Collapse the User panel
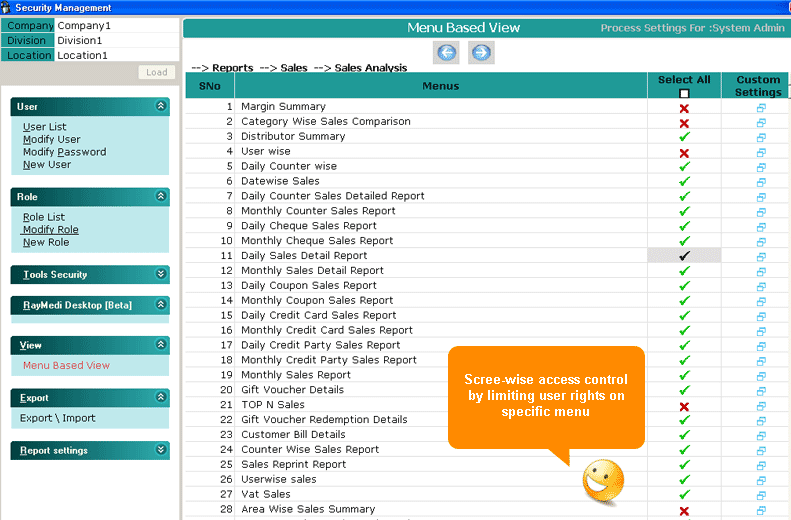This screenshot has width=791, height=520. tap(161, 106)
